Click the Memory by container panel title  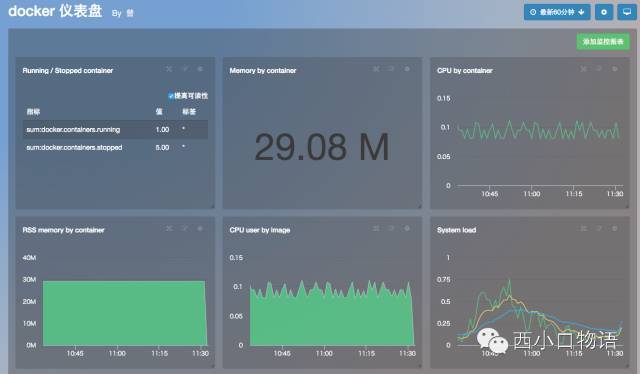click(263, 71)
